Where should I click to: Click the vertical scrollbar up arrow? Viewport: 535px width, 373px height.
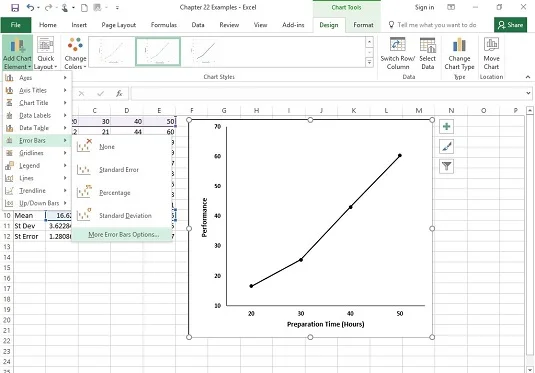(530, 111)
